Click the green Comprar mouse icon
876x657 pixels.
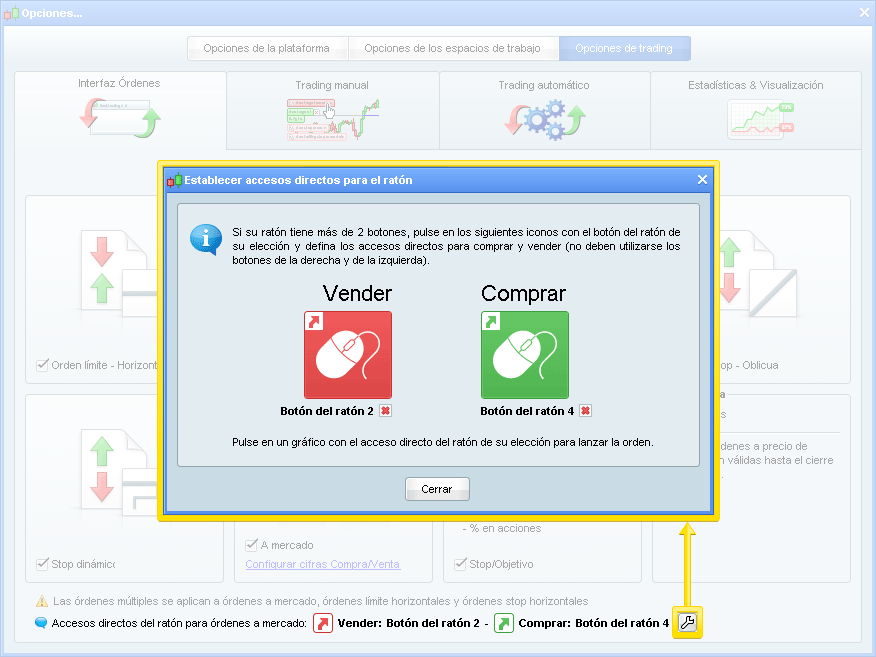[525, 355]
